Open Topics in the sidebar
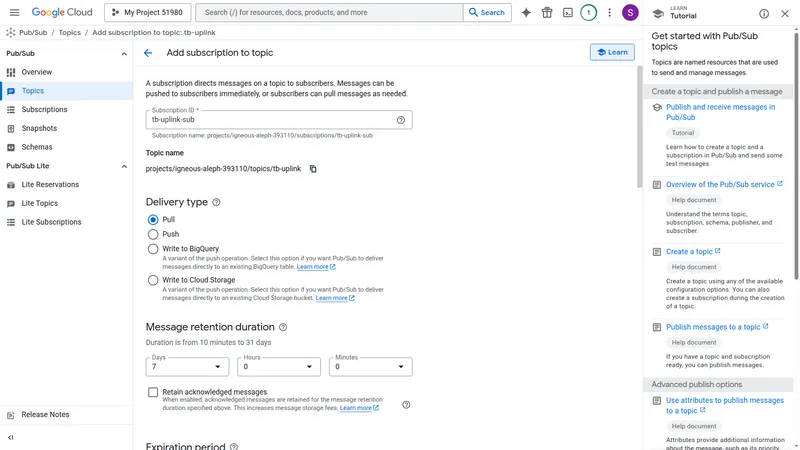The height and width of the screenshot is (450, 800). pyautogui.click(x=66, y=91)
